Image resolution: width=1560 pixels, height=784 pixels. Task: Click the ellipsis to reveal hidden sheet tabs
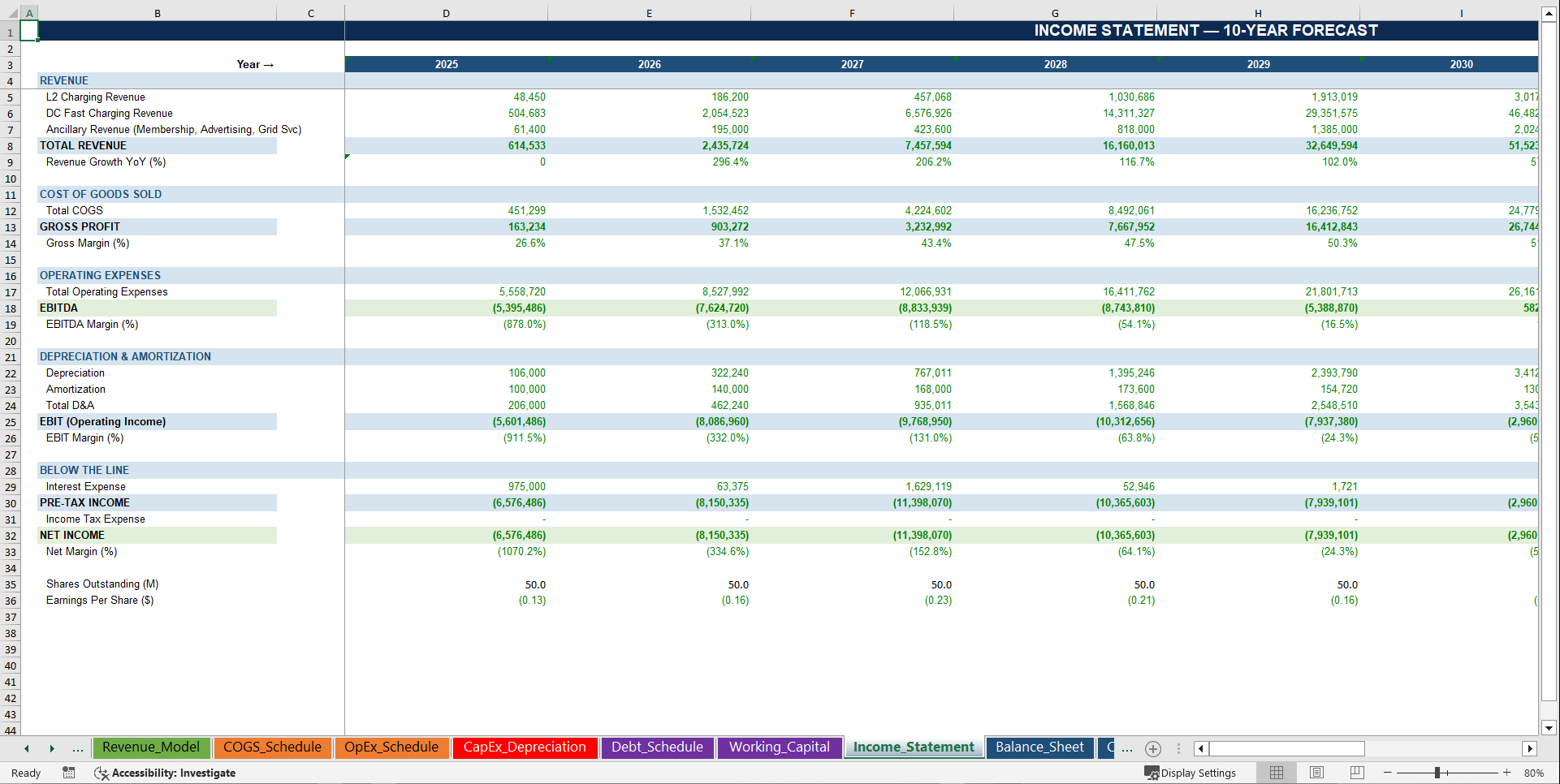tap(78, 748)
